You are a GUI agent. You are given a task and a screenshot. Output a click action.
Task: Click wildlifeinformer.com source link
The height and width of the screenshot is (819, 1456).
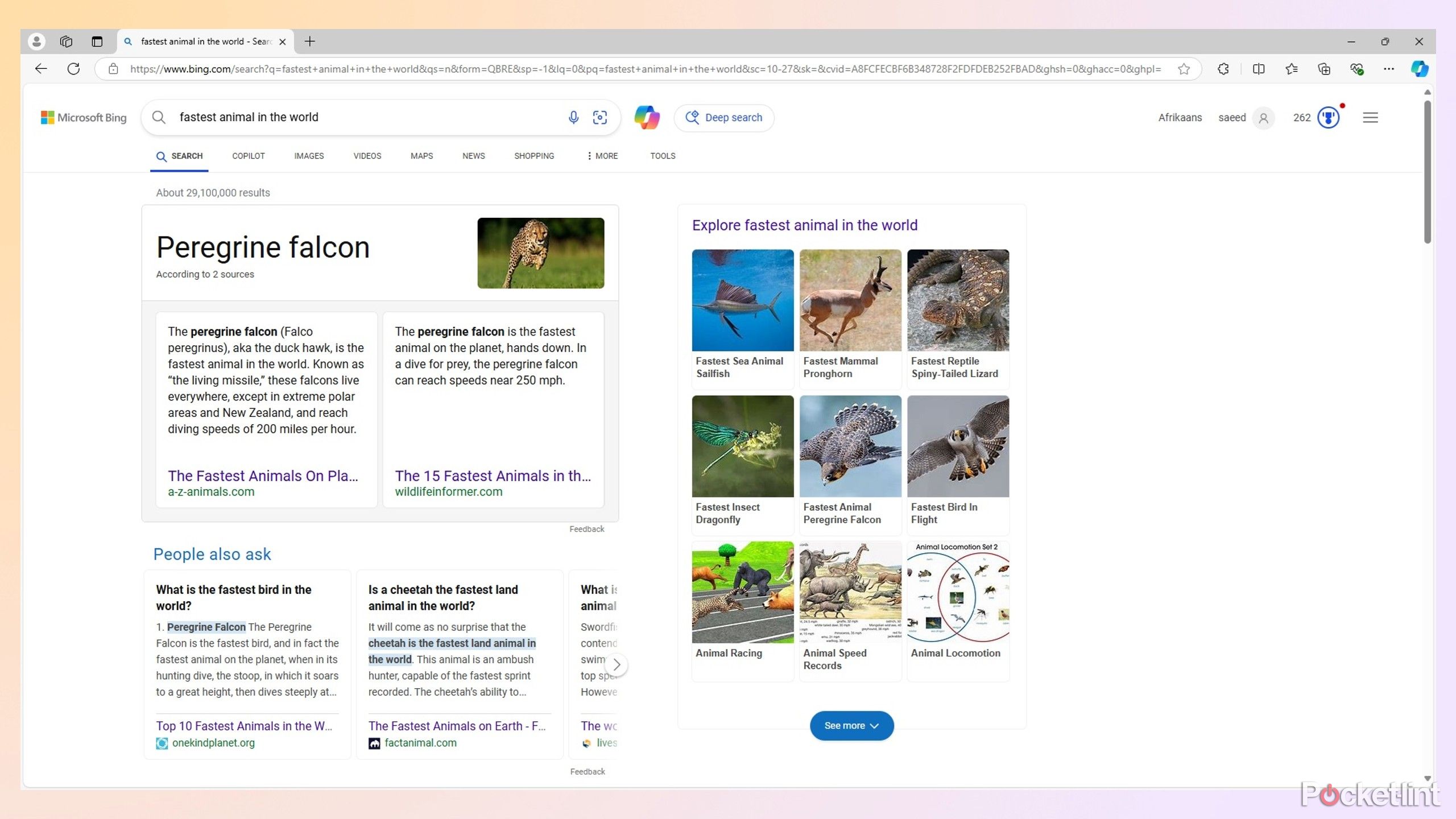click(x=448, y=491)
